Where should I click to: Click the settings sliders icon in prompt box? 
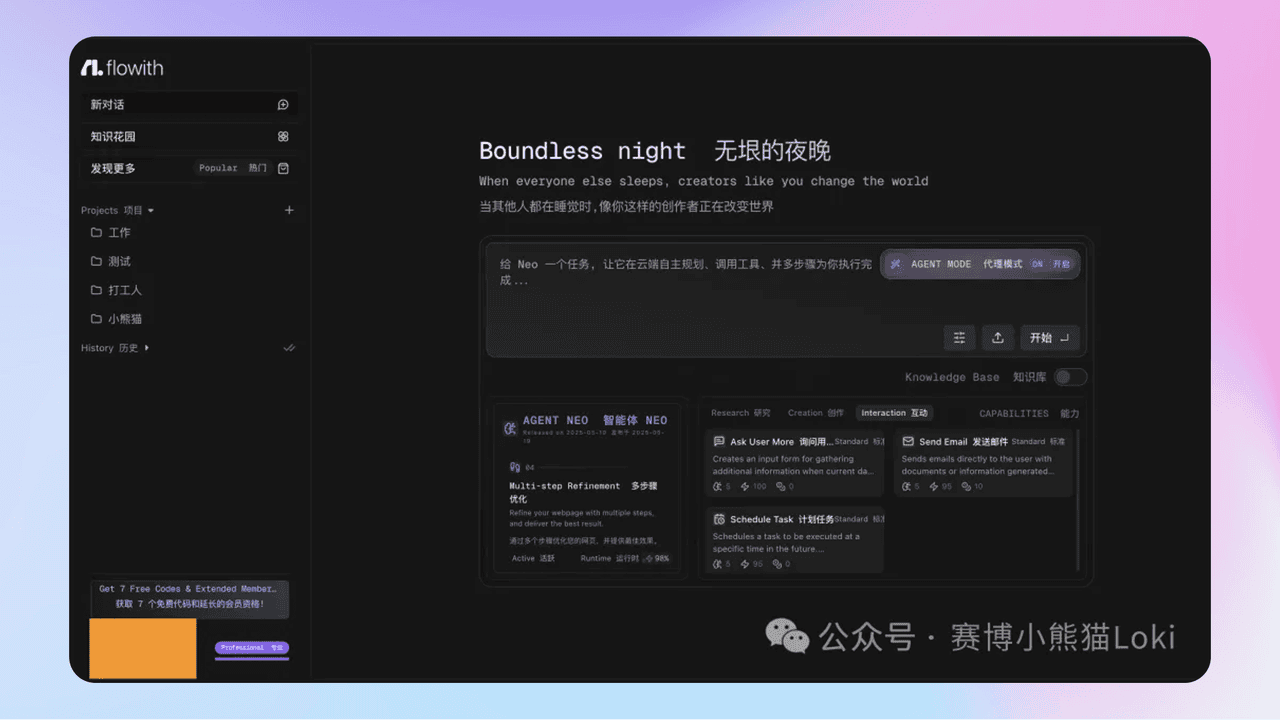click(959, 338)
